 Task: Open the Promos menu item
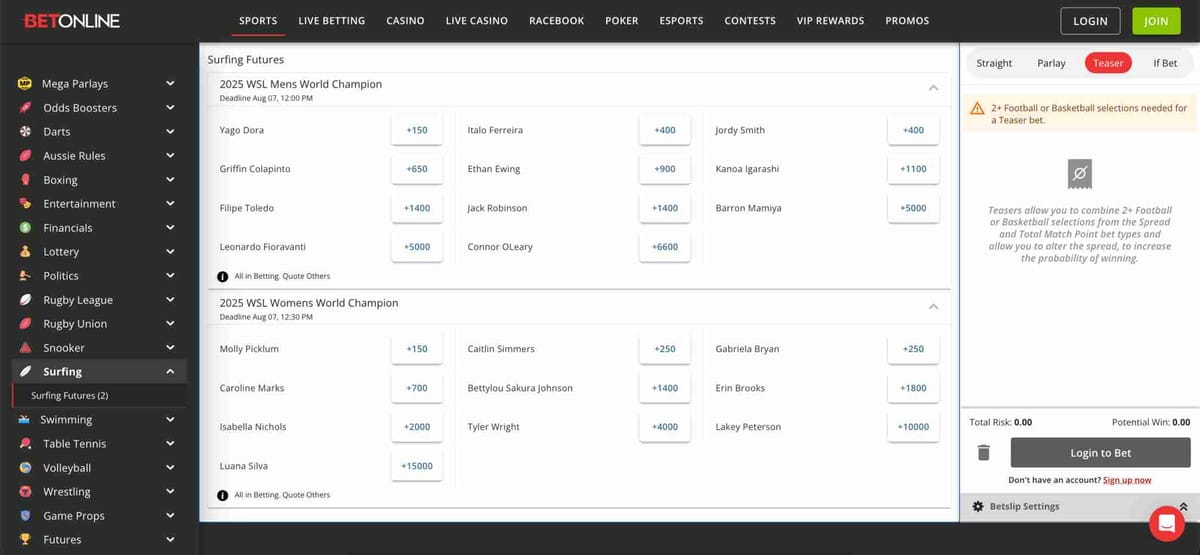pos(907,20)
